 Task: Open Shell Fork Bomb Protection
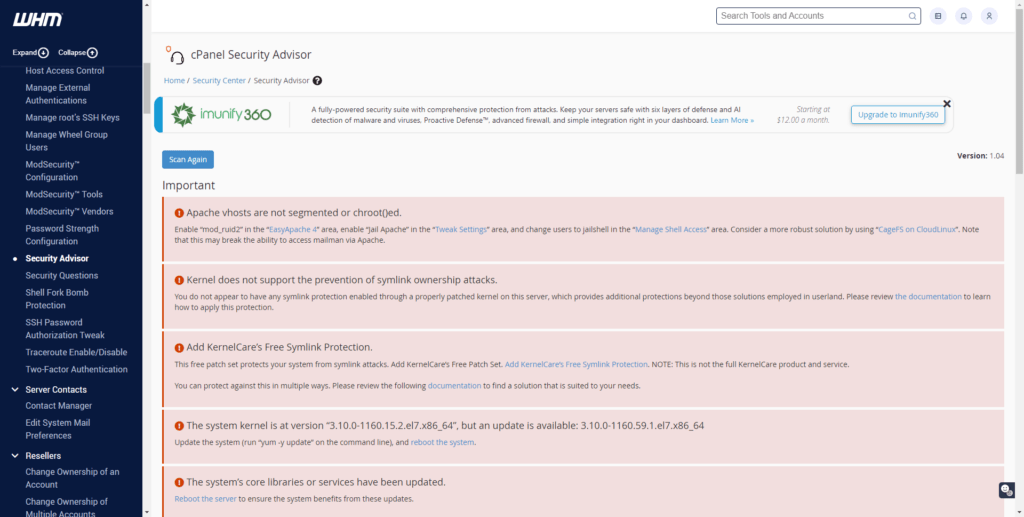57,299
